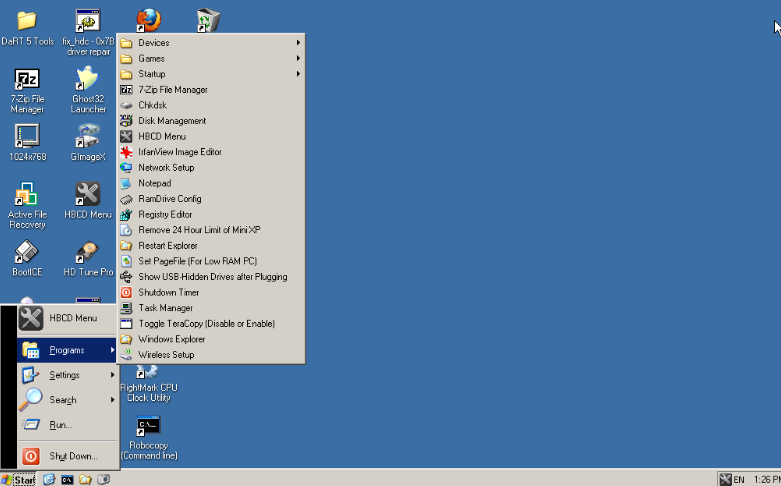Open Network Setup from menu

(211, 167)
